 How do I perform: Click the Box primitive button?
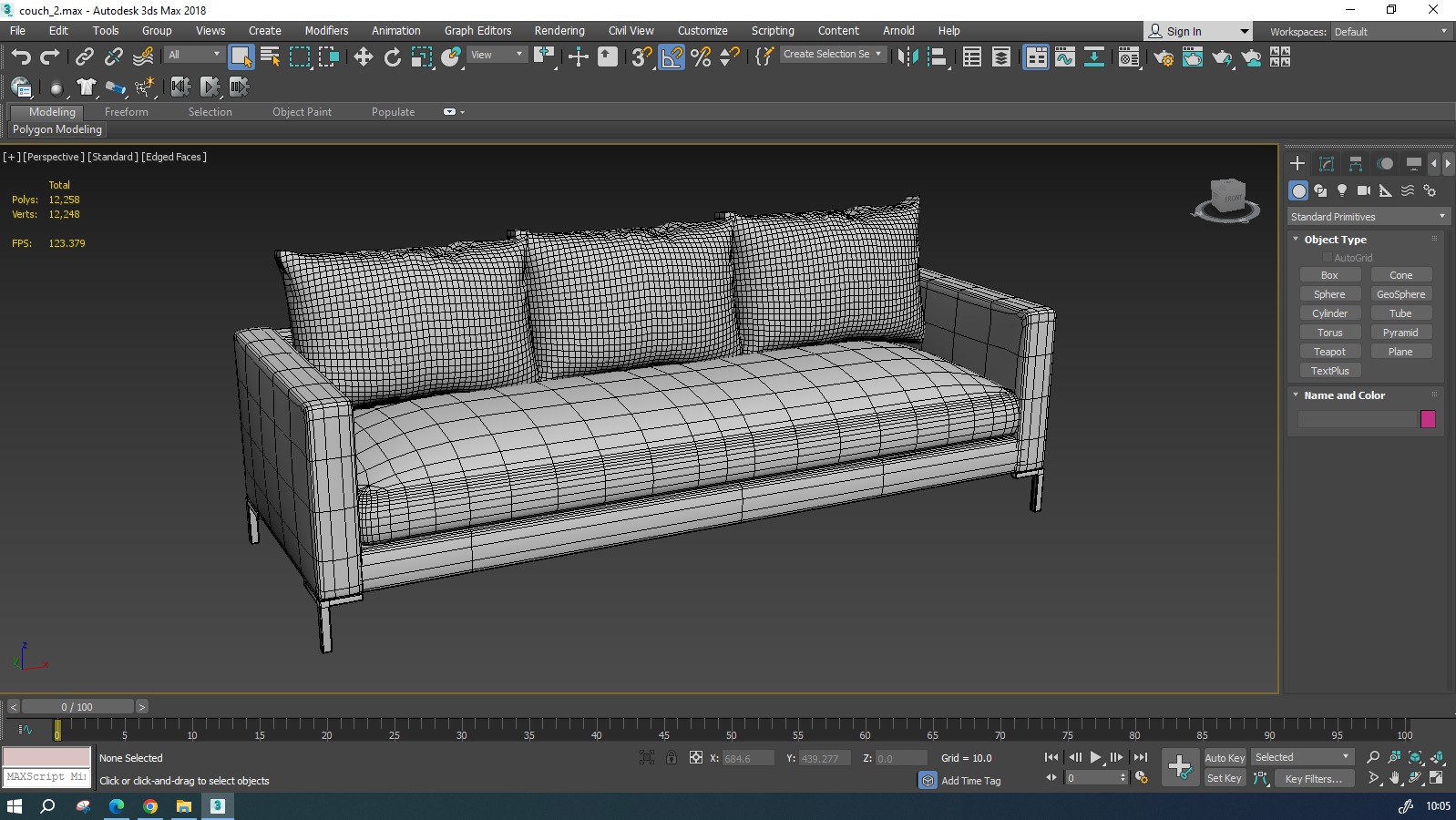(x=1329, y=275)
